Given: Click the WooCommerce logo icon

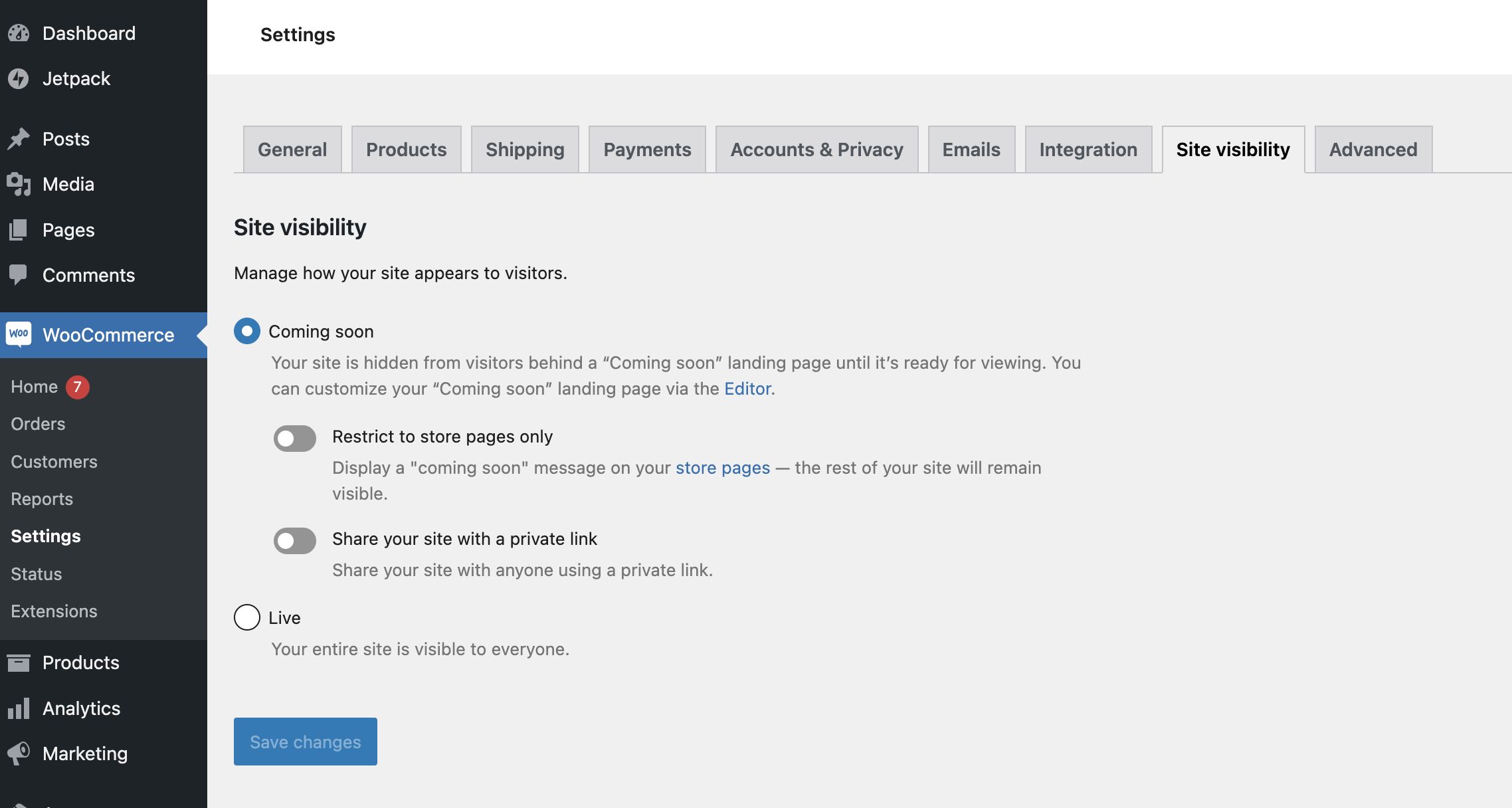Looking at the screenshot, I should coord(20,334).
